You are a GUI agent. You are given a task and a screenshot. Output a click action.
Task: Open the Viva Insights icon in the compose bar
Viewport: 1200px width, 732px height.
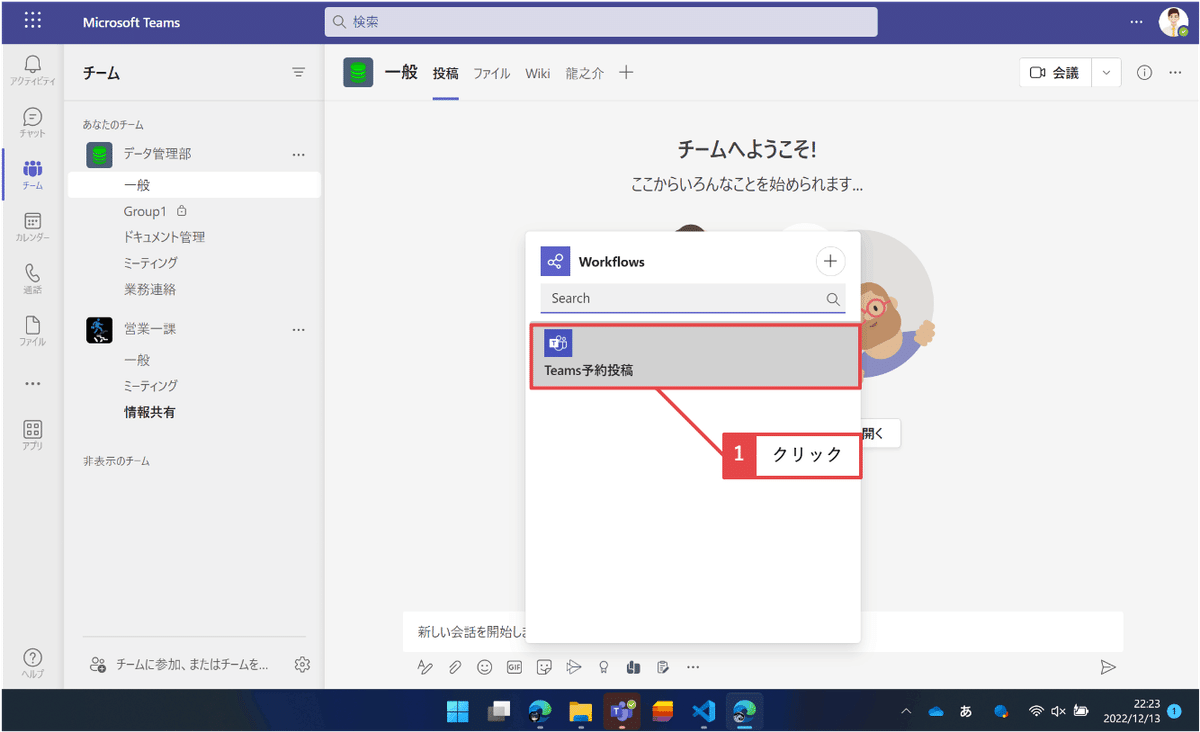point(633,667)
